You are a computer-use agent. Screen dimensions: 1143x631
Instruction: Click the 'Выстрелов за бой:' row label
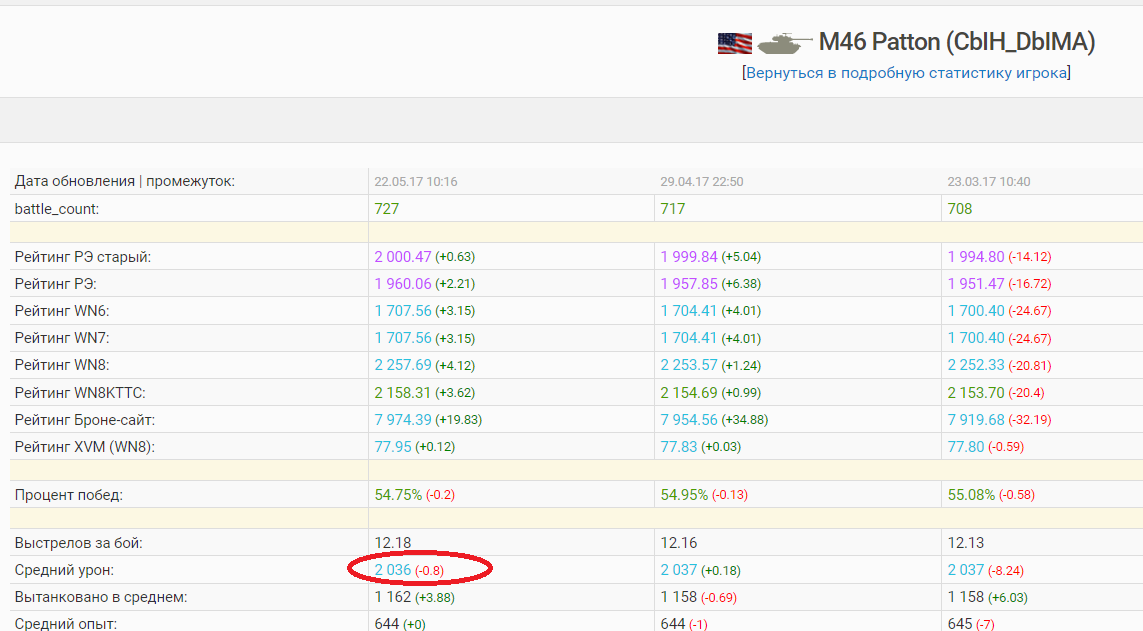coord(79,543)
